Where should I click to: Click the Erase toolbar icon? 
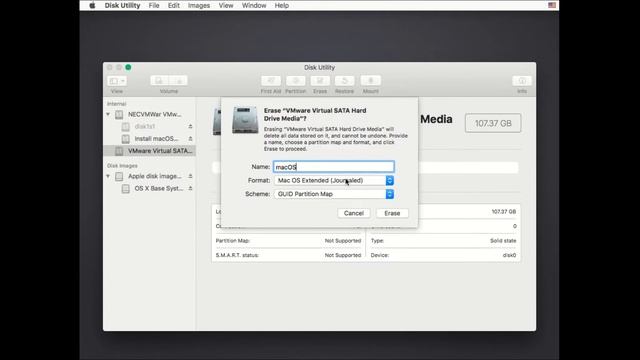(320, 81)
